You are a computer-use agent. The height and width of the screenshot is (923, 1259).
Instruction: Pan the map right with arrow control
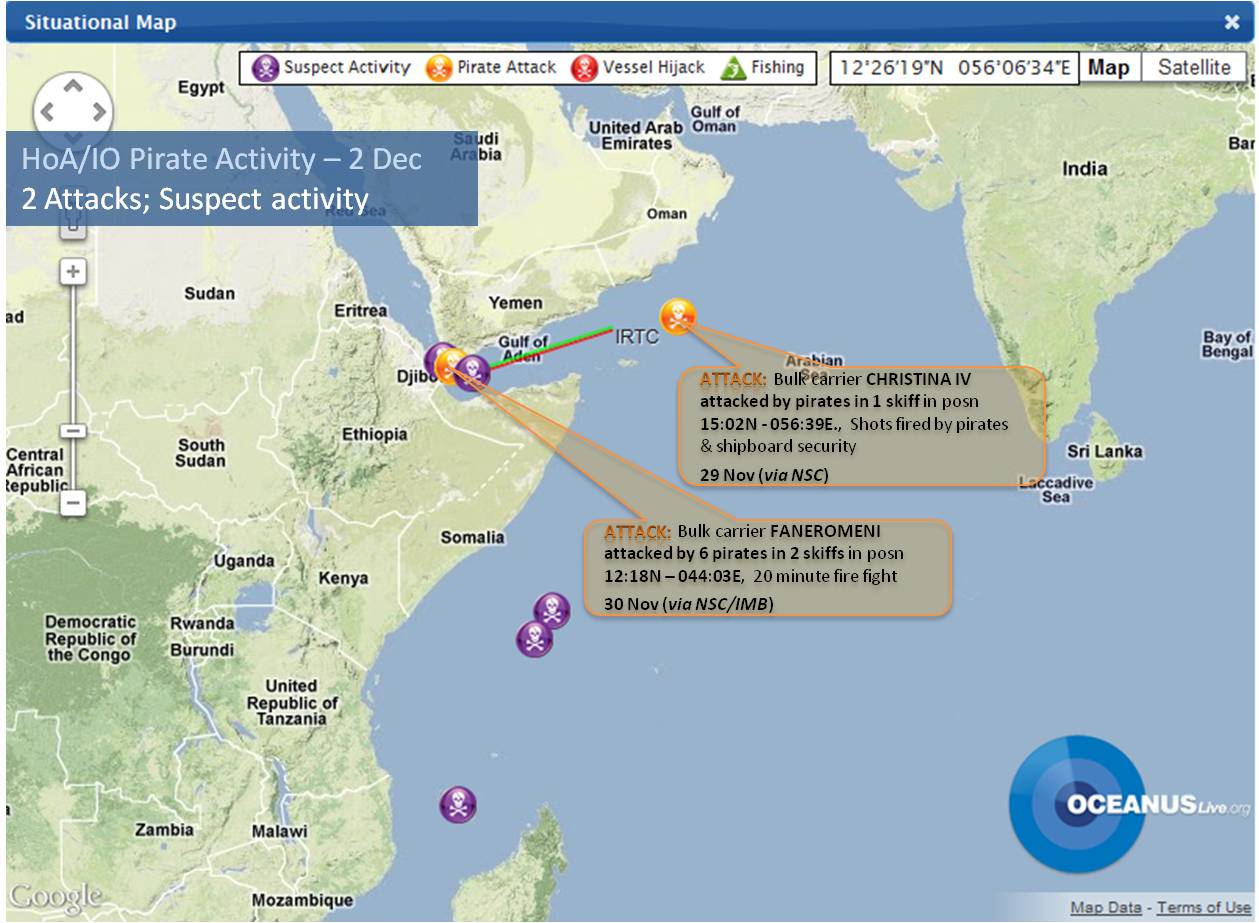click(x=100, y=111)
